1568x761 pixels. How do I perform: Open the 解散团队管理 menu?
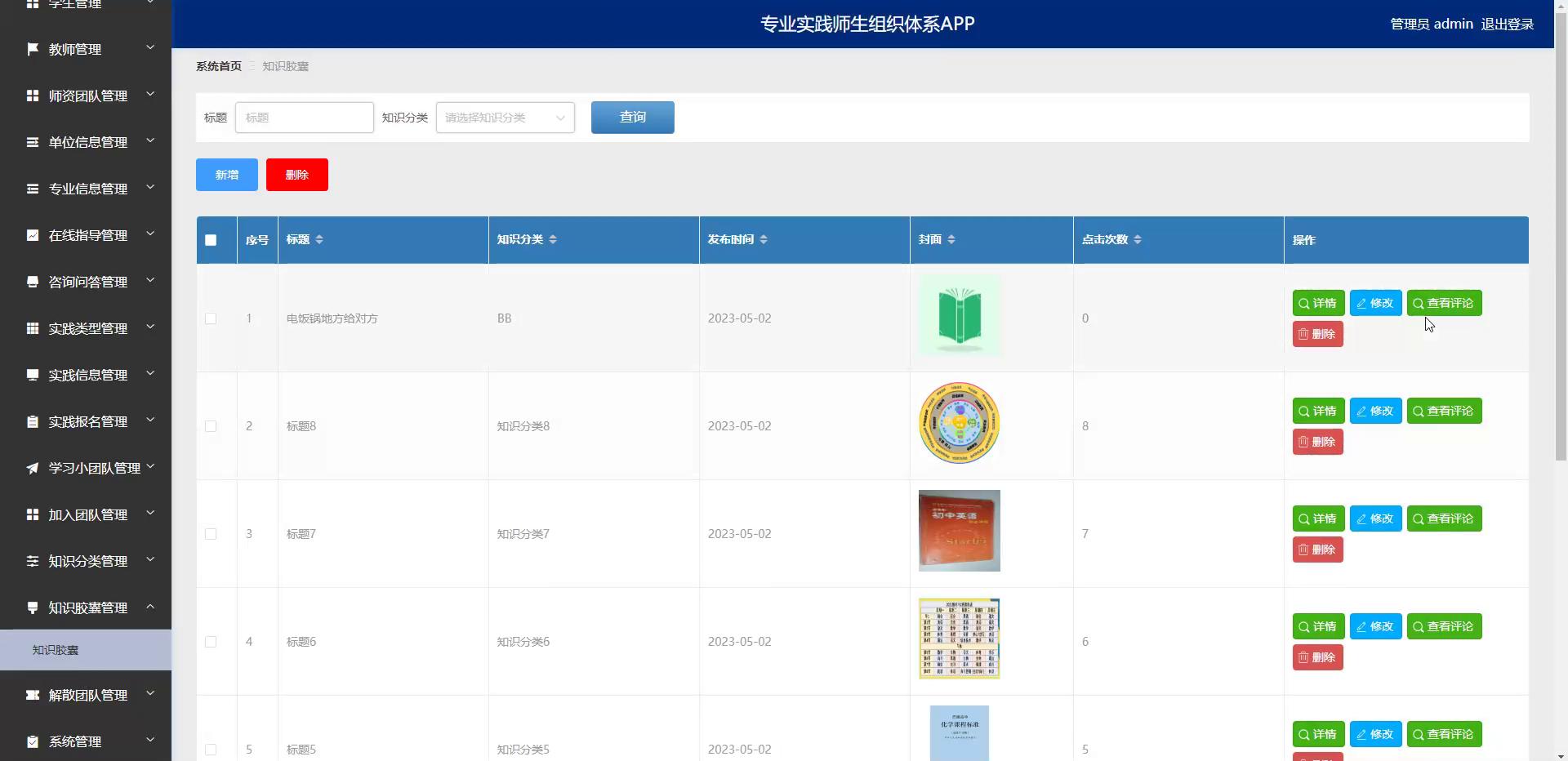click(86, 695)
